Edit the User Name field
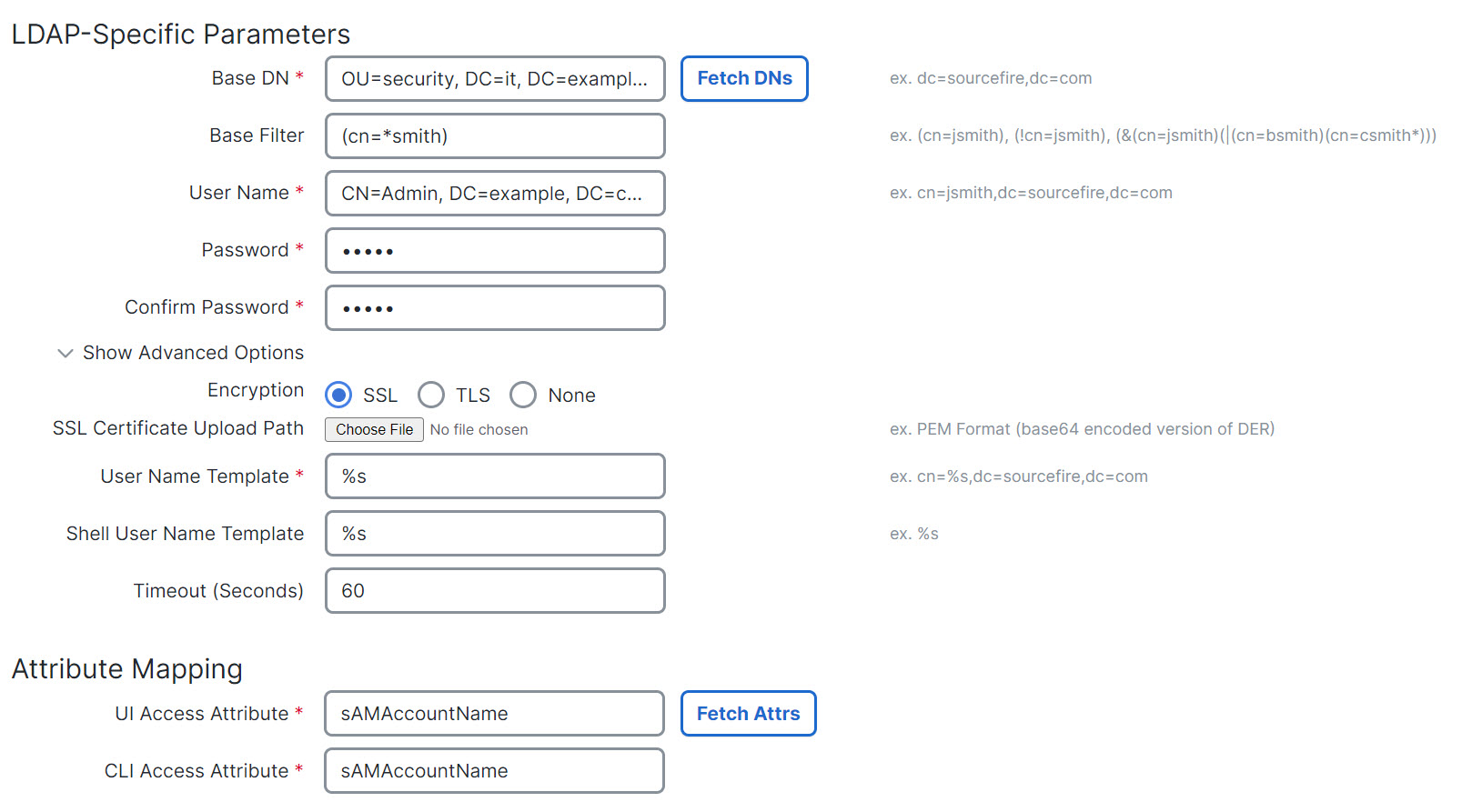Screen dimensions: 1482x812 point(495,194)
